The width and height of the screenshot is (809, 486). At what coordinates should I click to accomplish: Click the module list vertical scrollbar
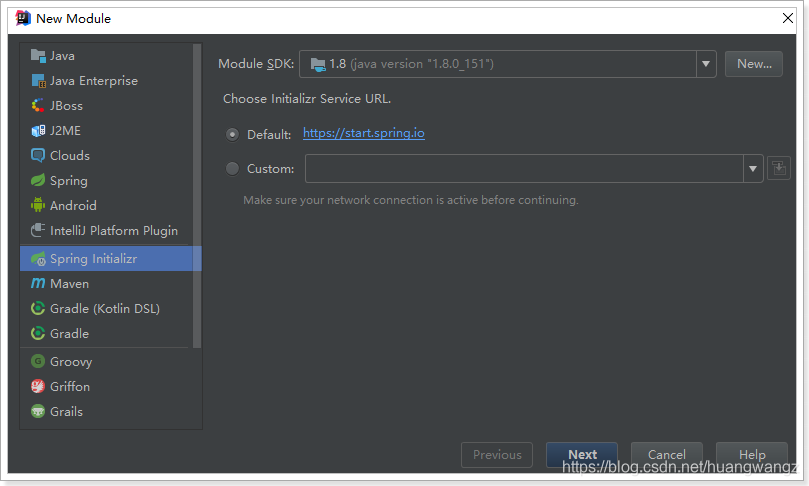197,196
